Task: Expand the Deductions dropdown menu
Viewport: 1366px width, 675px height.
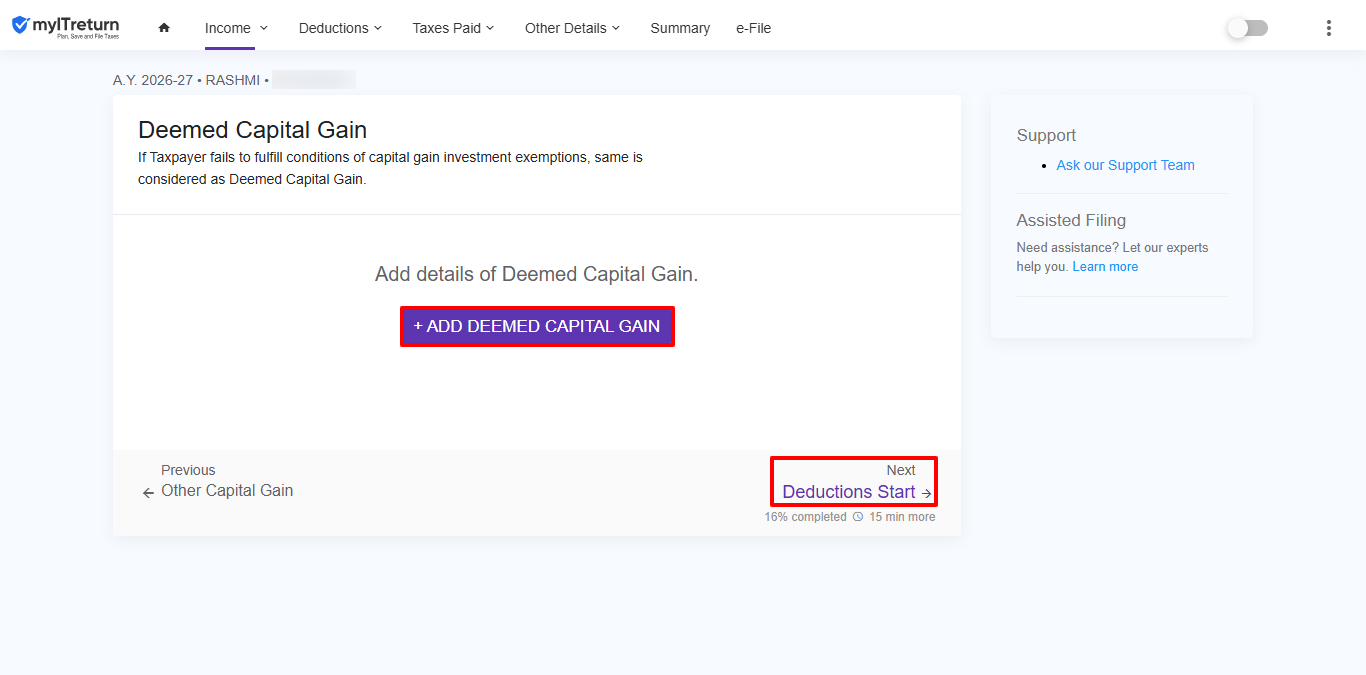Action: click(340, 28)
